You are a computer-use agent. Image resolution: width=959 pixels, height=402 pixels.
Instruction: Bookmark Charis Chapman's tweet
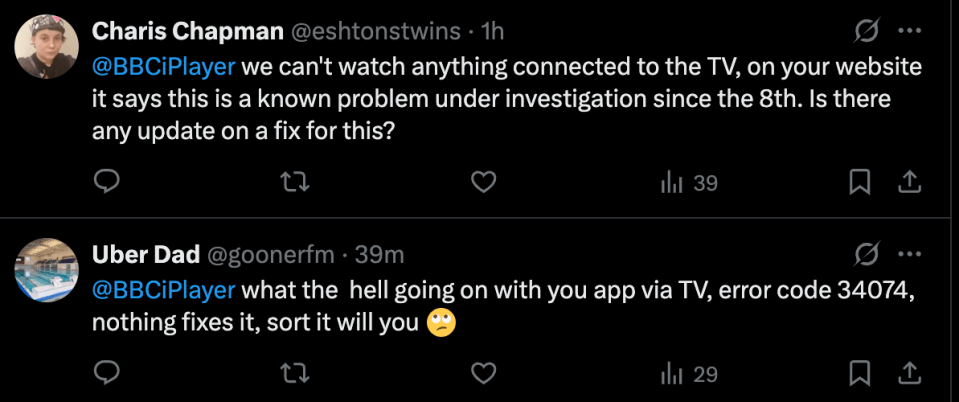(860, 182)
